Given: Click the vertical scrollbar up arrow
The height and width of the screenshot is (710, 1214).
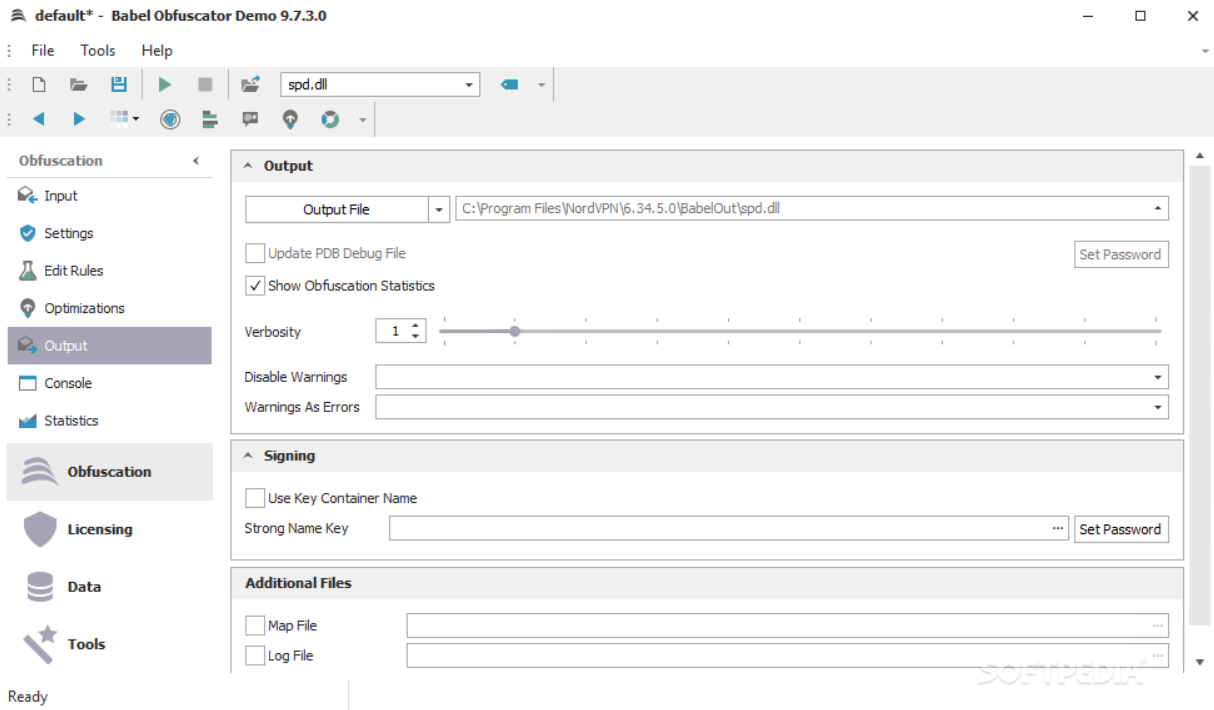Looking at the screenshot, I should 1200,157.
